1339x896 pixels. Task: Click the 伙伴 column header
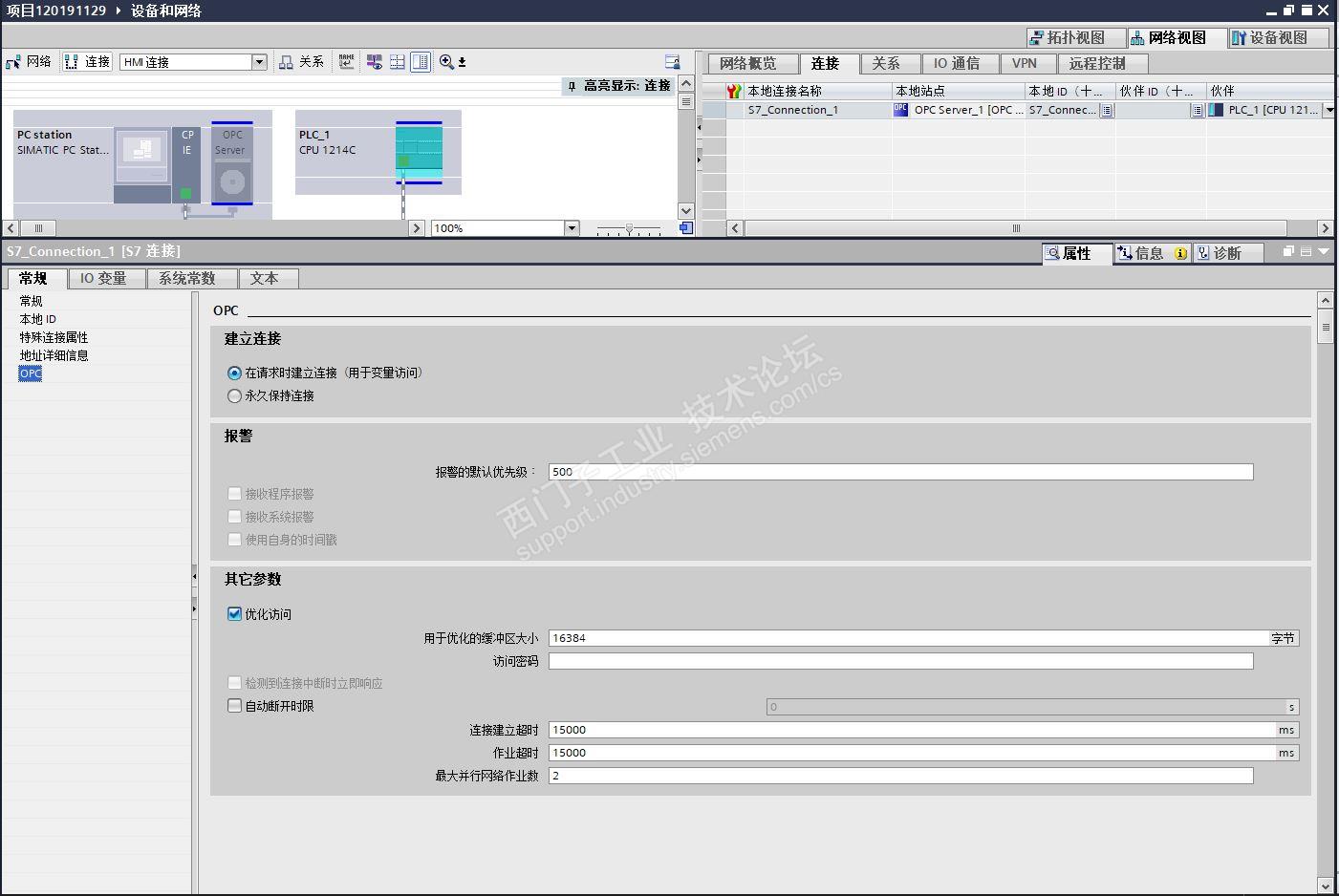point(1270,92)
